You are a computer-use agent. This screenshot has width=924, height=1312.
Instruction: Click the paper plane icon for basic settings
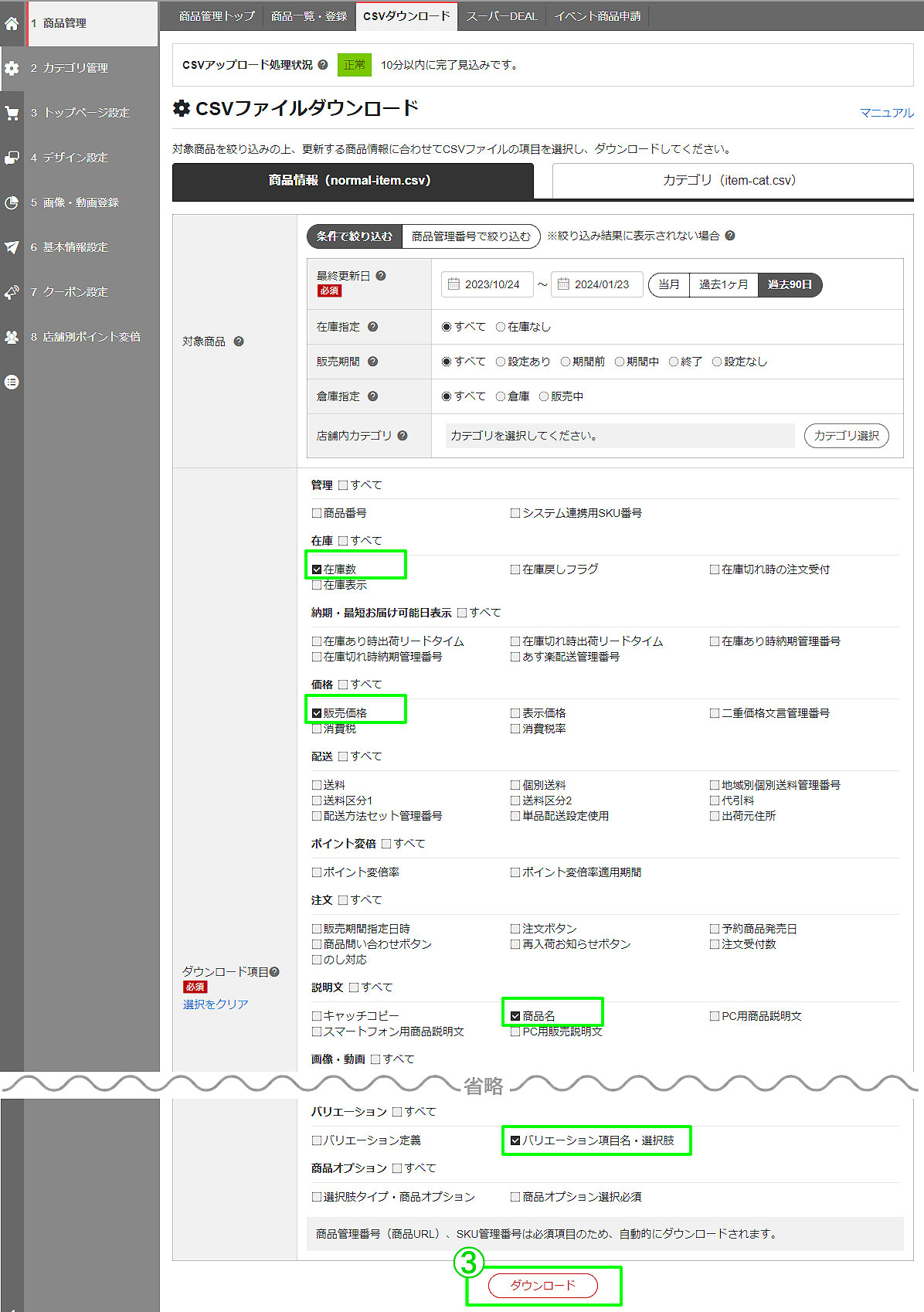[x=12, y=247]
